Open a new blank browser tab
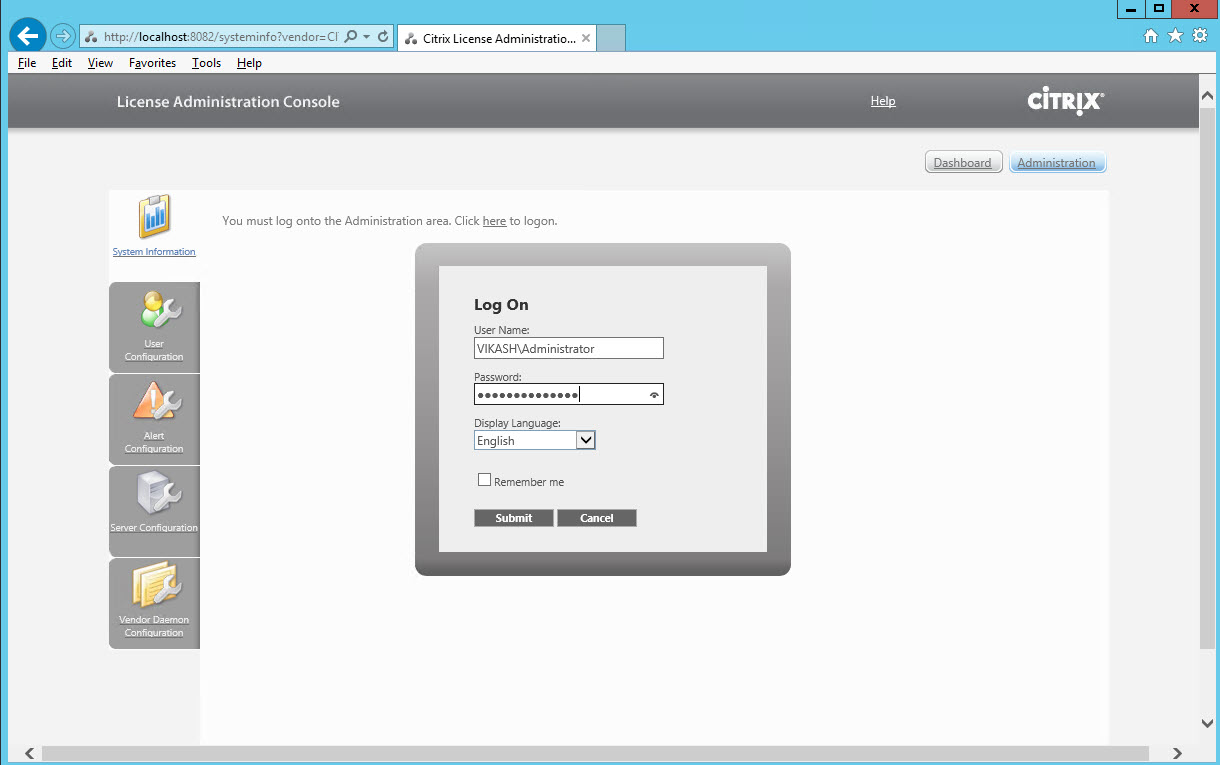 pos(611,38)
